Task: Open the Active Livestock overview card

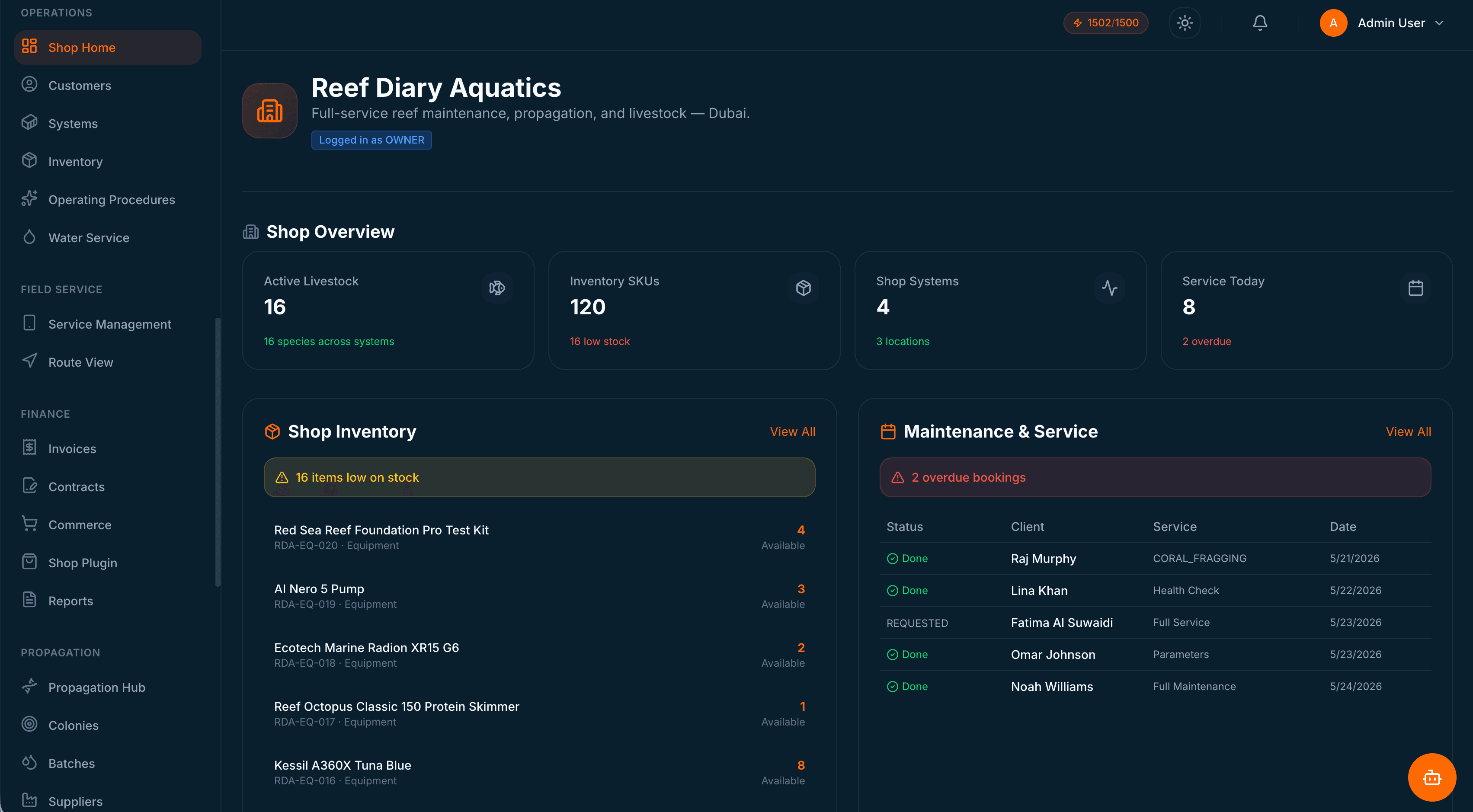Action: pos(388,310)
